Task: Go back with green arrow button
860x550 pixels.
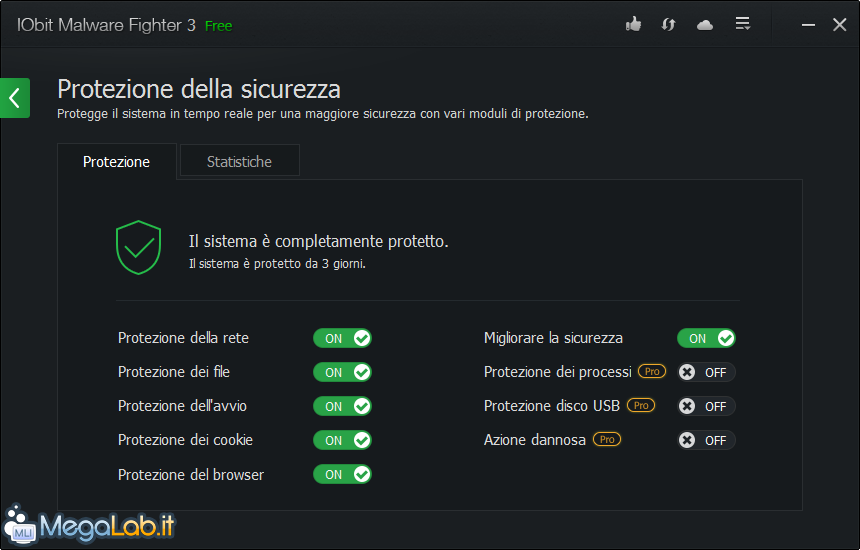Action: pos(15,98)
